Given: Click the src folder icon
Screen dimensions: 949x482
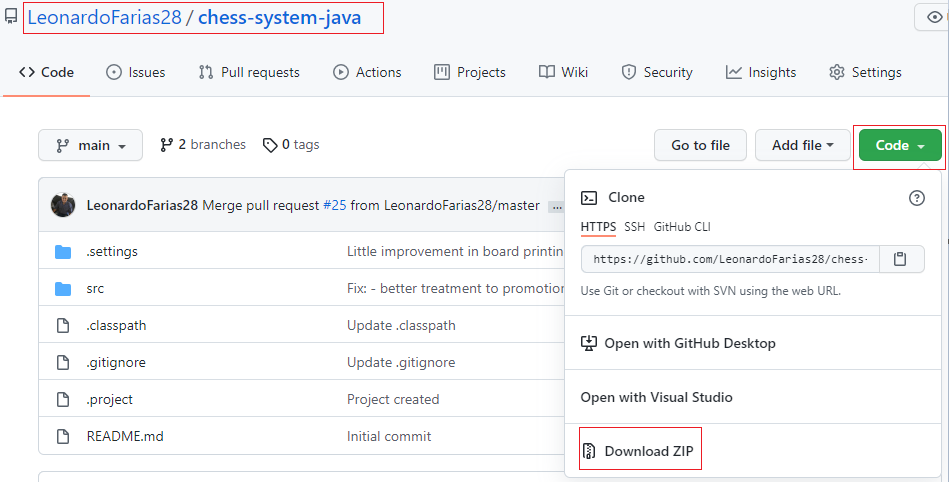Looking at the screenshot, I should (63, 288).
